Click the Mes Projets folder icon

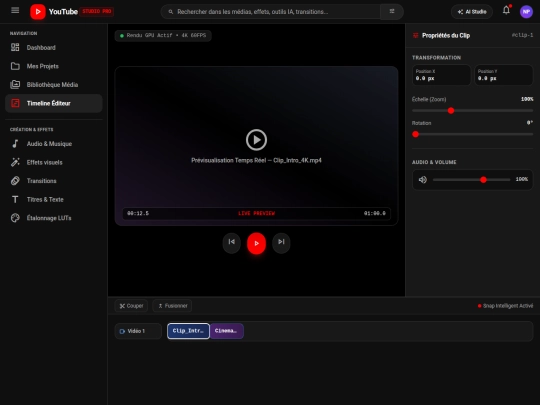coord(15,66)
